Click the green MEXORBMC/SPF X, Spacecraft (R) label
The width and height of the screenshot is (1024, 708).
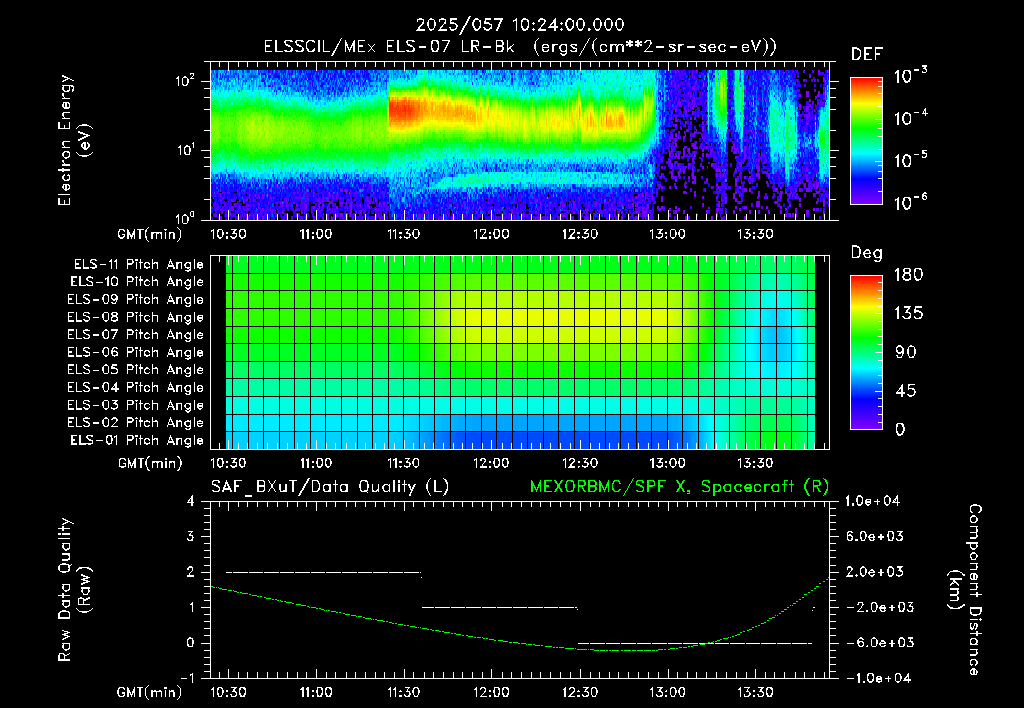coord(679,487)
